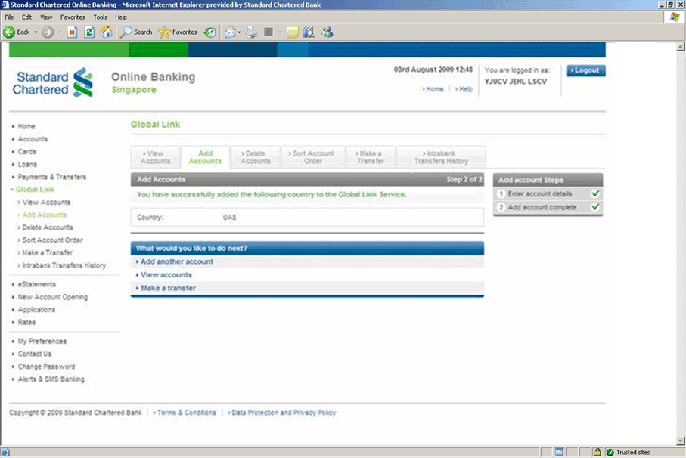Open dropdown arrow next to Back button

click(35, 32)
